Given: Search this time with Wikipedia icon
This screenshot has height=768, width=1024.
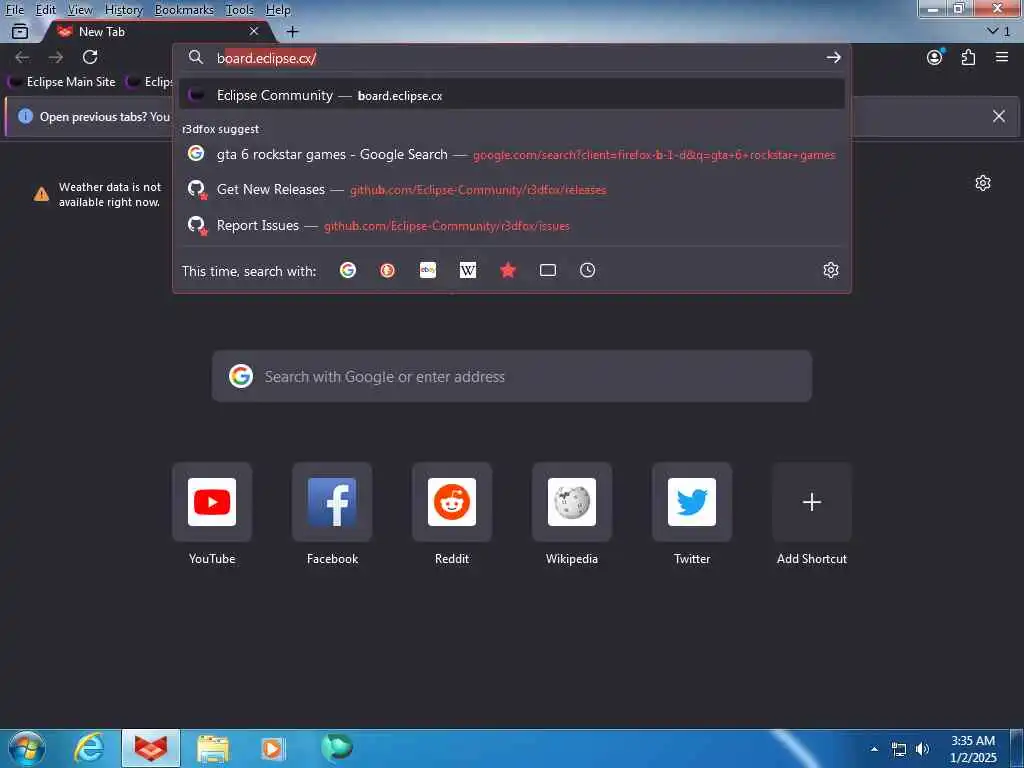Looking at the screenshot, I should coord(468,270).
